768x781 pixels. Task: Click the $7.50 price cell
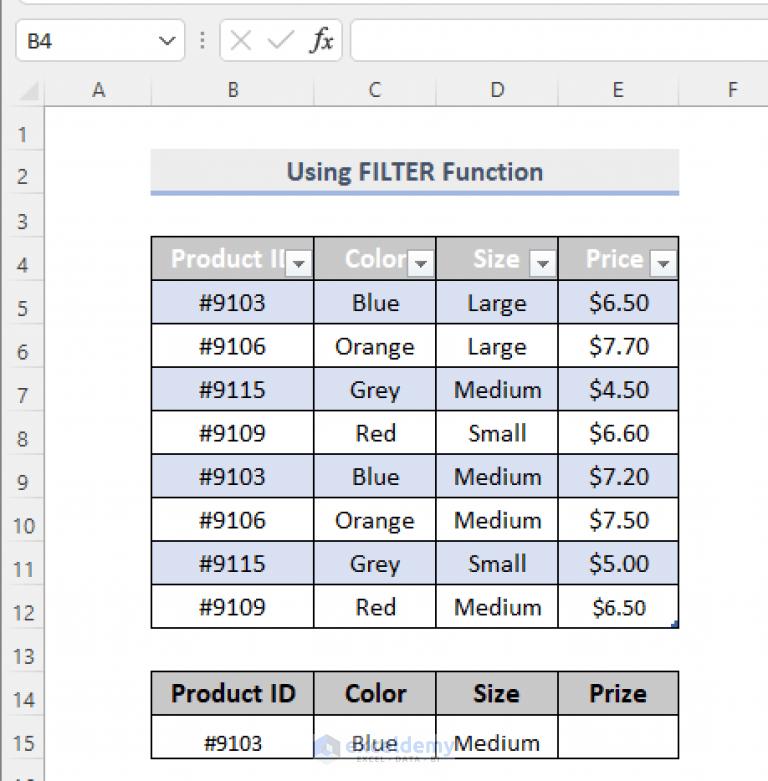pyautogui.click(x=618, y=520)
